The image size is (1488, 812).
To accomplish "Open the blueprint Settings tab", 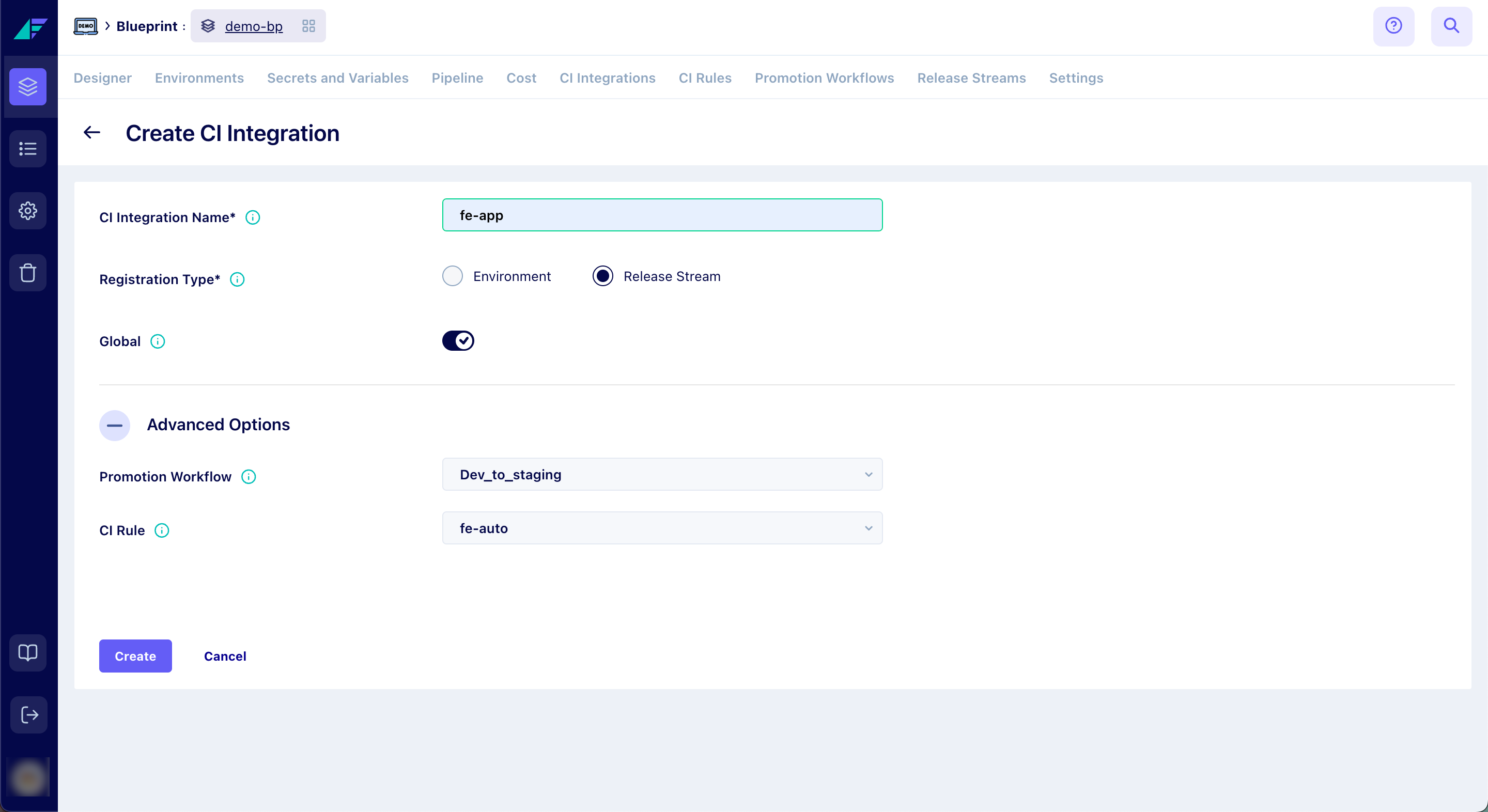I will (1076, 78).
